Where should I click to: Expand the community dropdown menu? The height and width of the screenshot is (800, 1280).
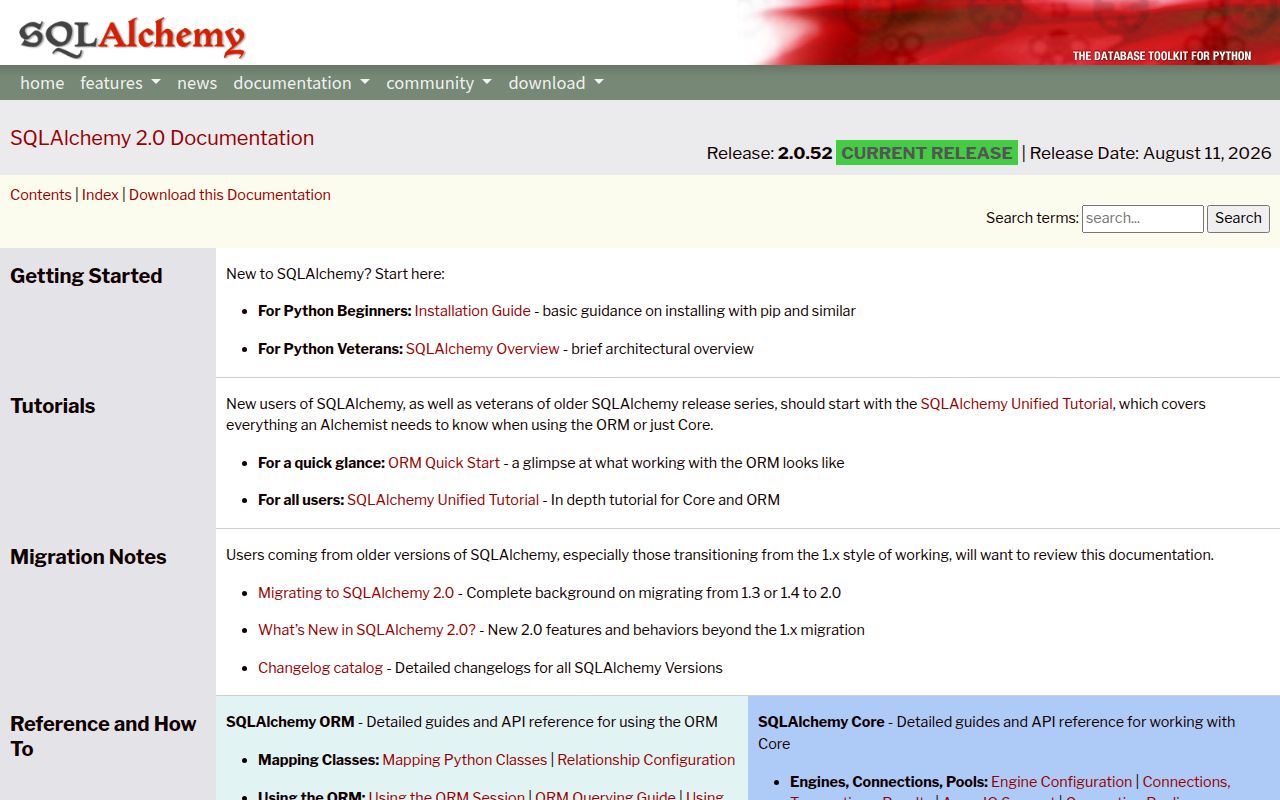(x=439, y=83)
